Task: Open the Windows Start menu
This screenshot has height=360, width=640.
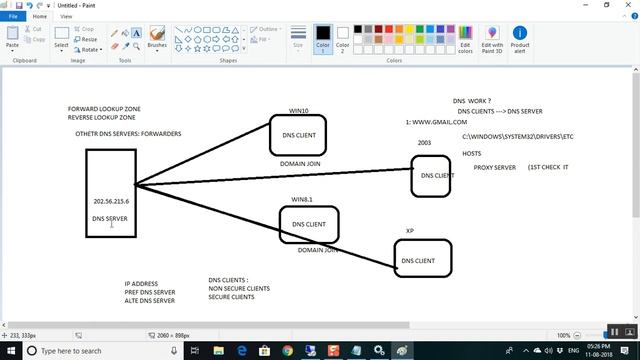Action: pos(11,351)
